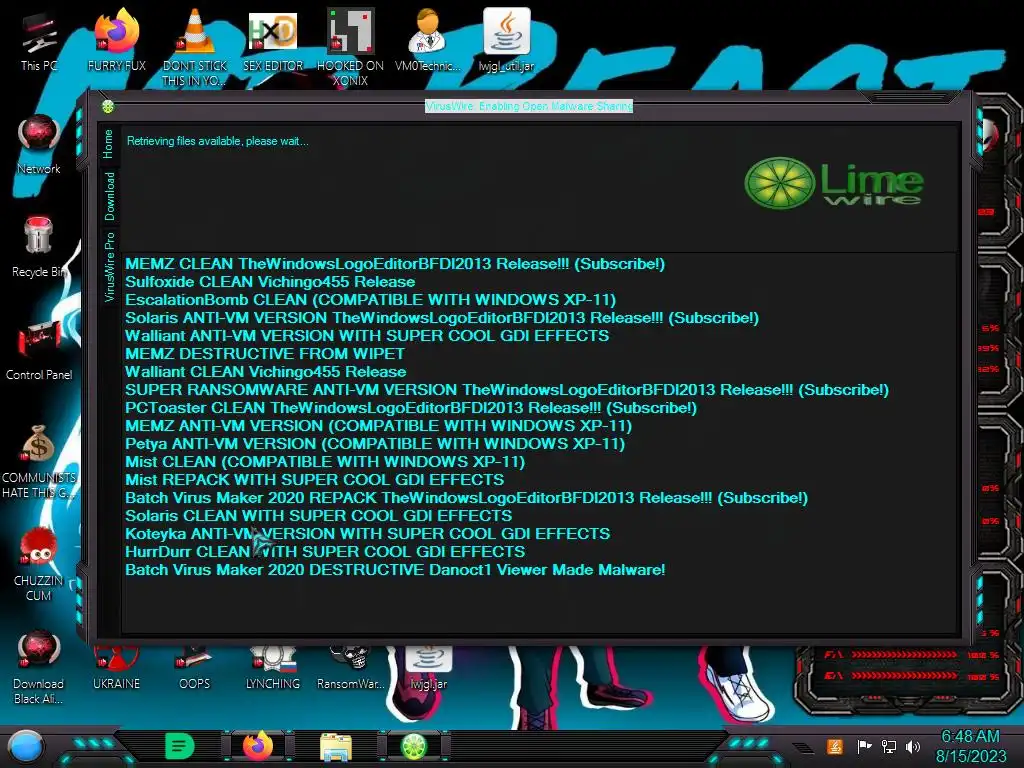Screen dimensions: 1024x768
Task: Select PCToaster CLEAN entry
Action: click(411, 408)
